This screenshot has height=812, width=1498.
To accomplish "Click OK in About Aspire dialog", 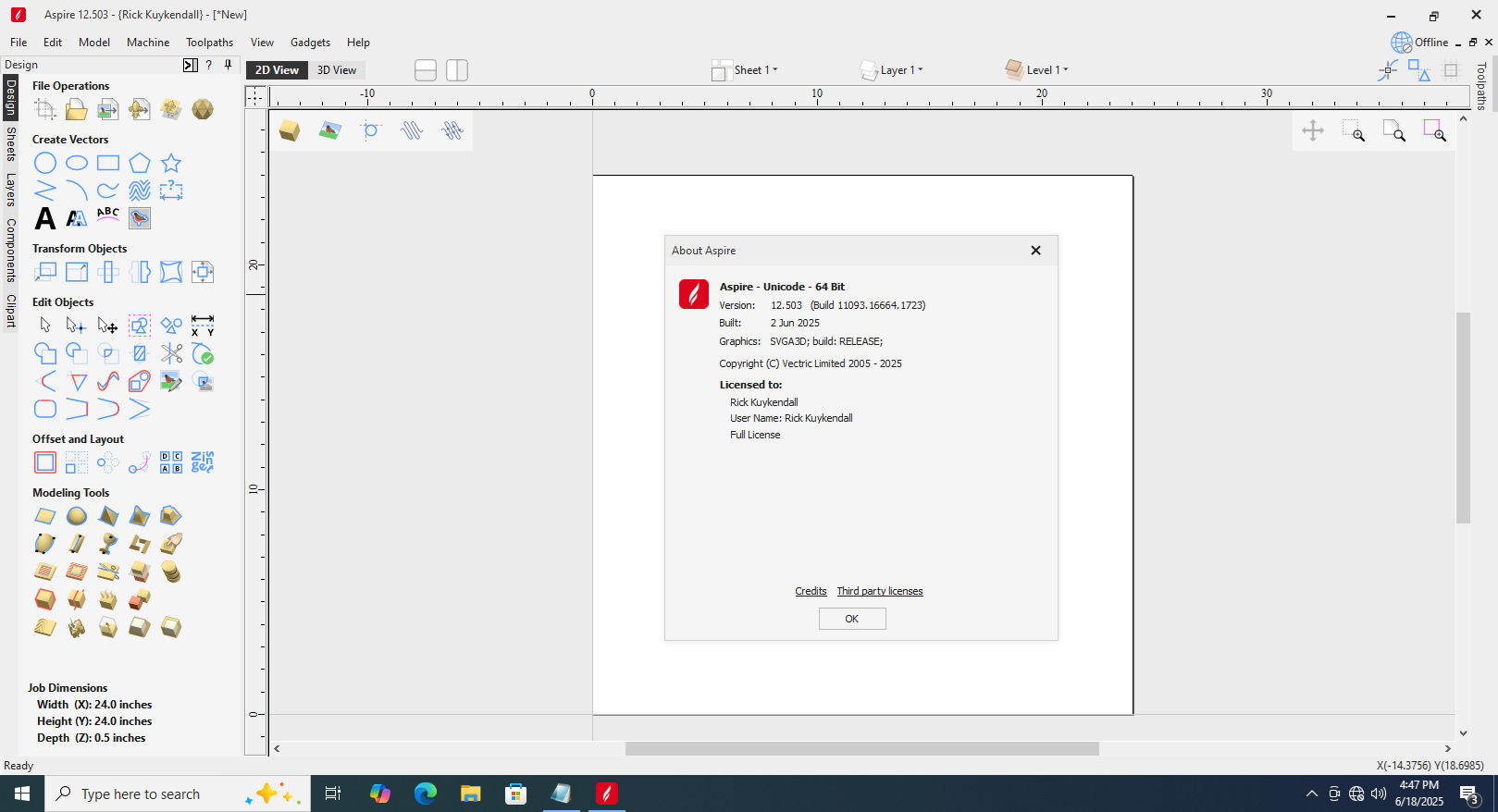I will [852, 619].
